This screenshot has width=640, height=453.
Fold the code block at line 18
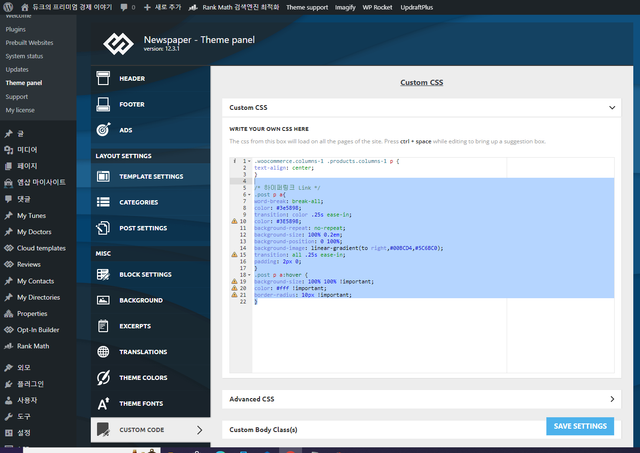pyautogui.click(x=249, y=275)
